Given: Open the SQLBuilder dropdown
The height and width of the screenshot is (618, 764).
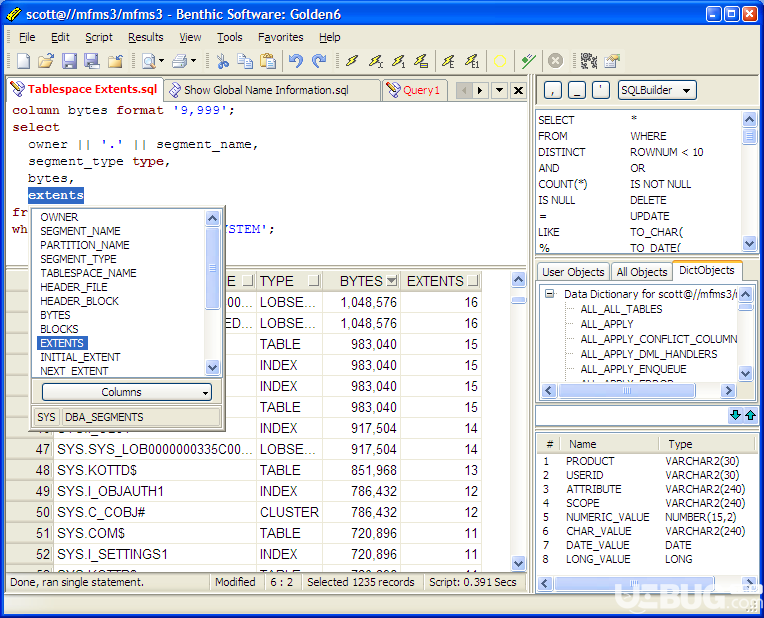Looking at the screenshot, I should pyautogui.click(x=657, y=90).
